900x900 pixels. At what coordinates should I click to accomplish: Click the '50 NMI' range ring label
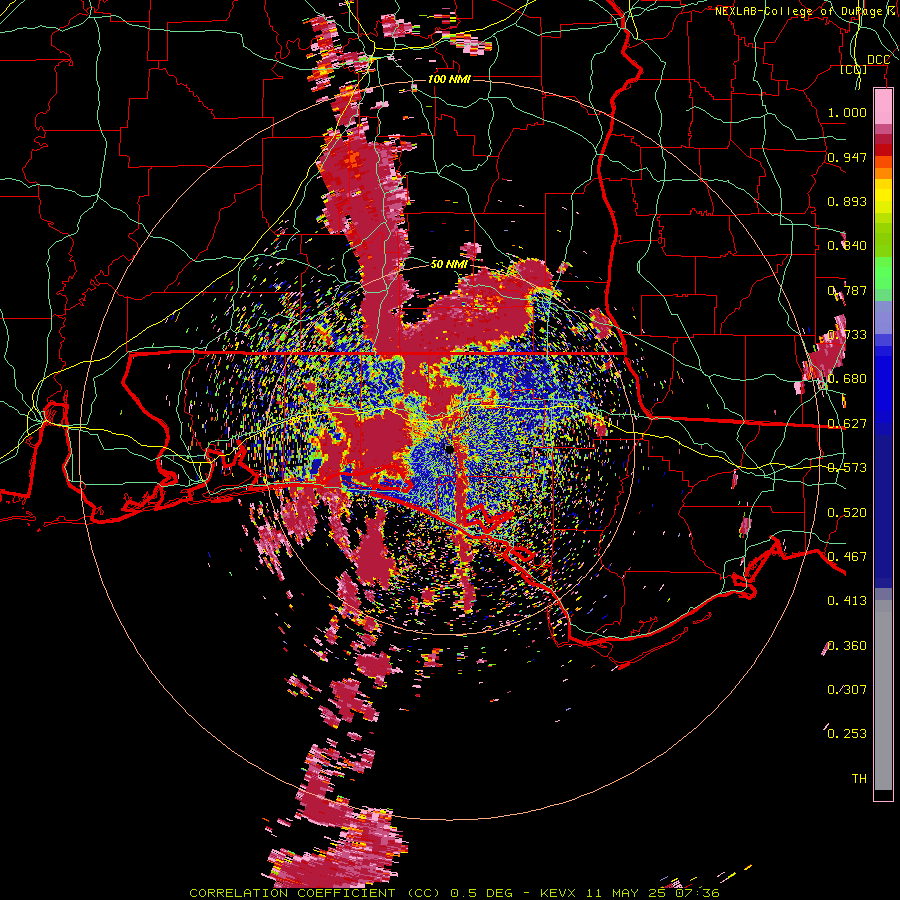[449, 264]
